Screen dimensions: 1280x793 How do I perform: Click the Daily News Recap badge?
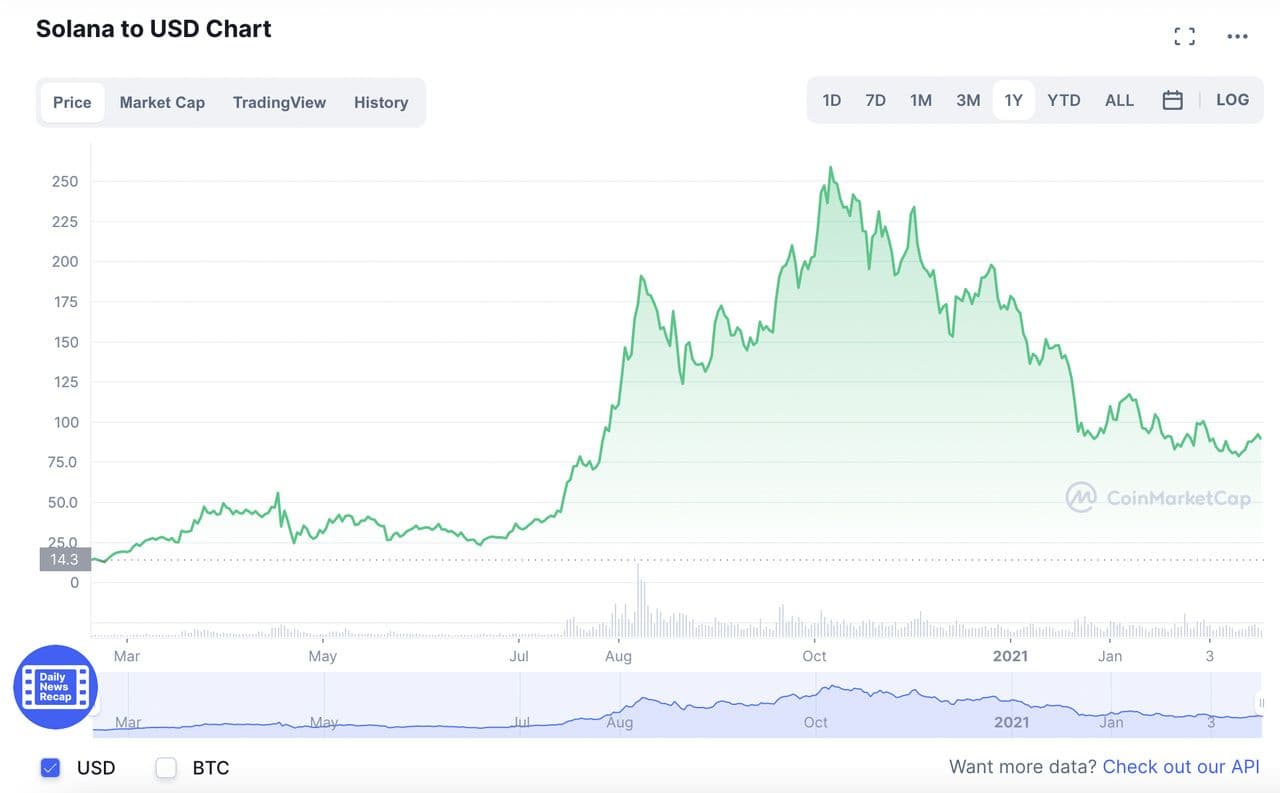(55, 687)
